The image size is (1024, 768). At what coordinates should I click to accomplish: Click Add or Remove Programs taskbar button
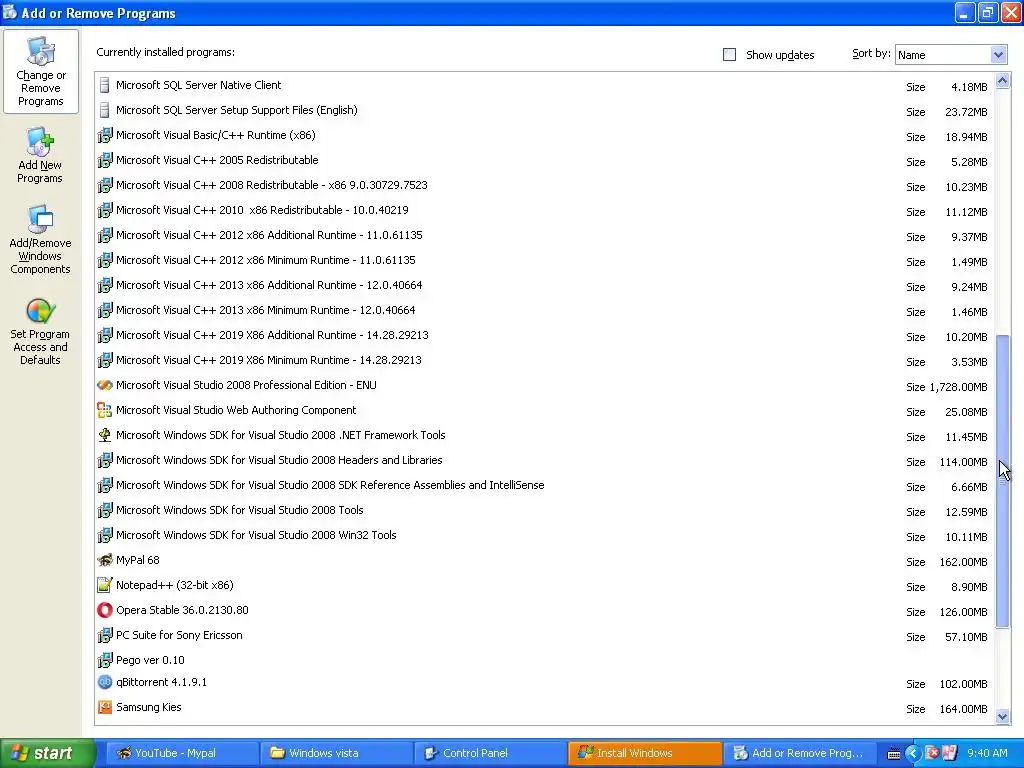click(799, 754)
